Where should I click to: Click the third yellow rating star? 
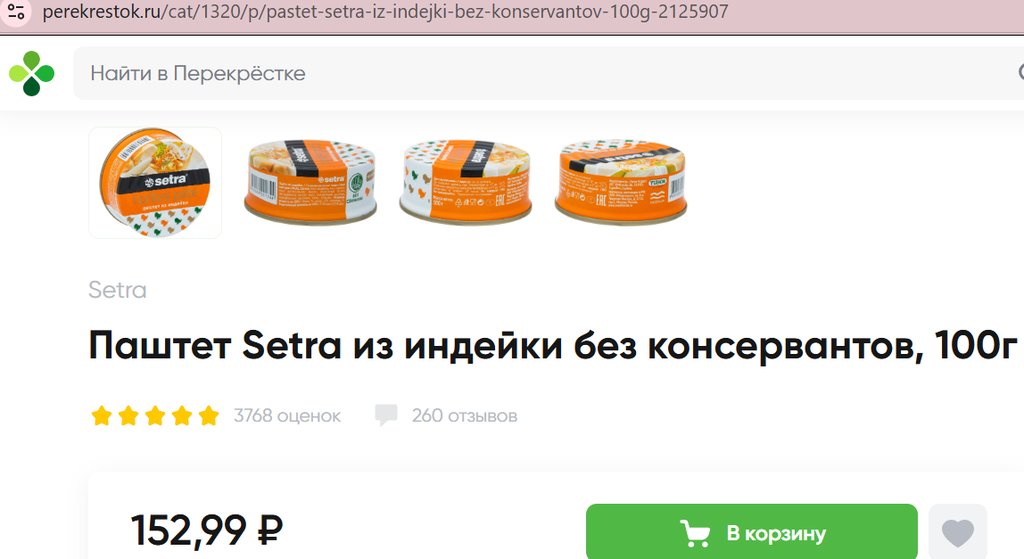155,415
